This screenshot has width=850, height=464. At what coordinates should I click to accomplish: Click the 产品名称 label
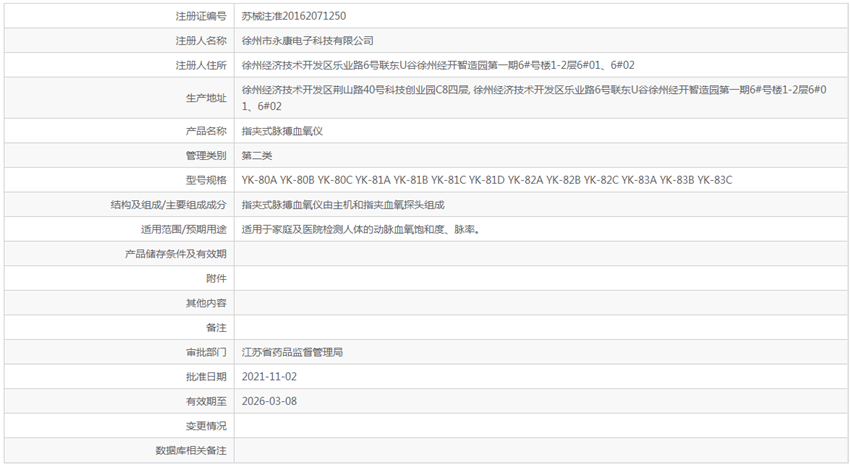click(206, 131)
